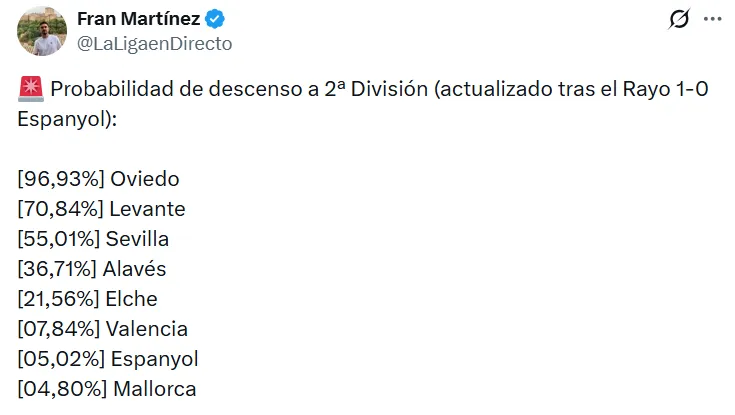This screenshot has height=415, width=735.
Task: Click the Grok icon on the post
Action: coord(678,20)
